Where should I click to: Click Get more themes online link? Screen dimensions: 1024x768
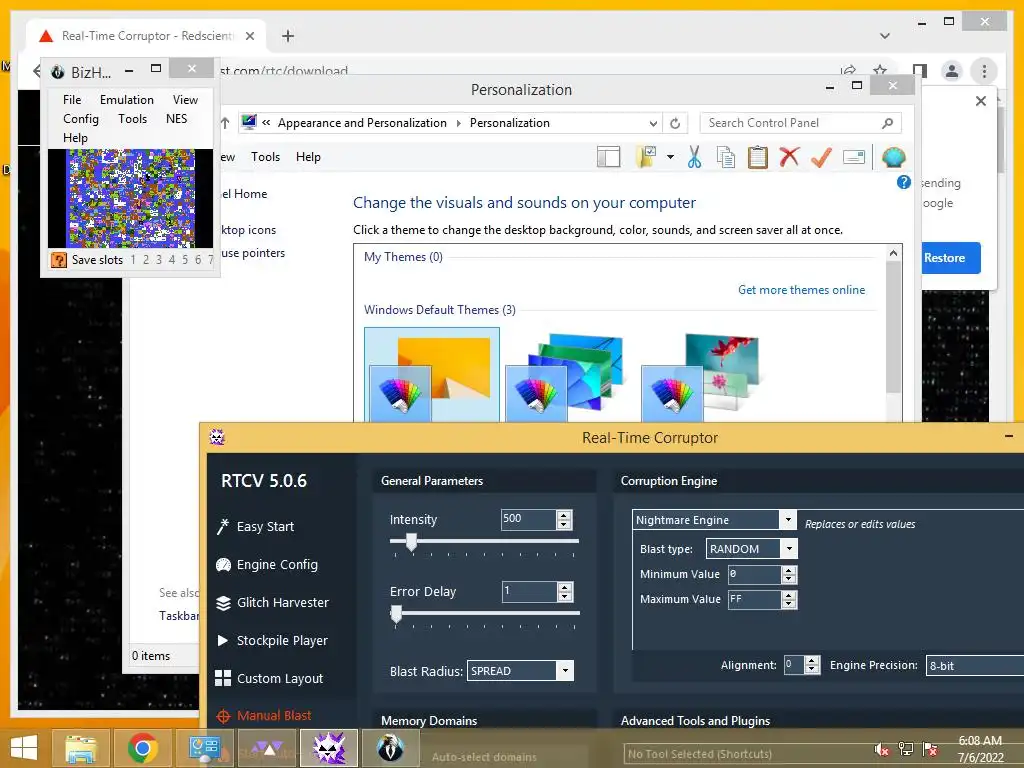(801, 289)
